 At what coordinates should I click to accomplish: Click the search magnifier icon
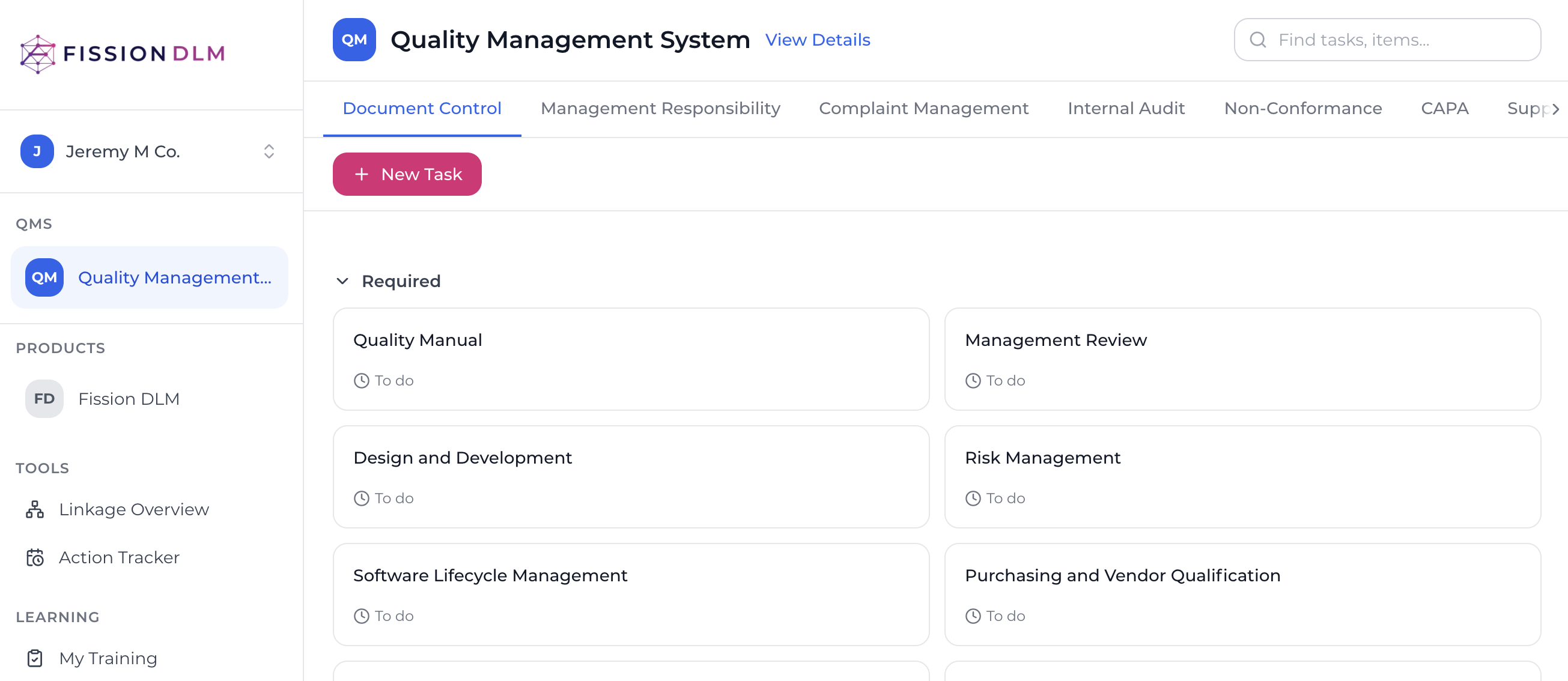(1257, 40)
